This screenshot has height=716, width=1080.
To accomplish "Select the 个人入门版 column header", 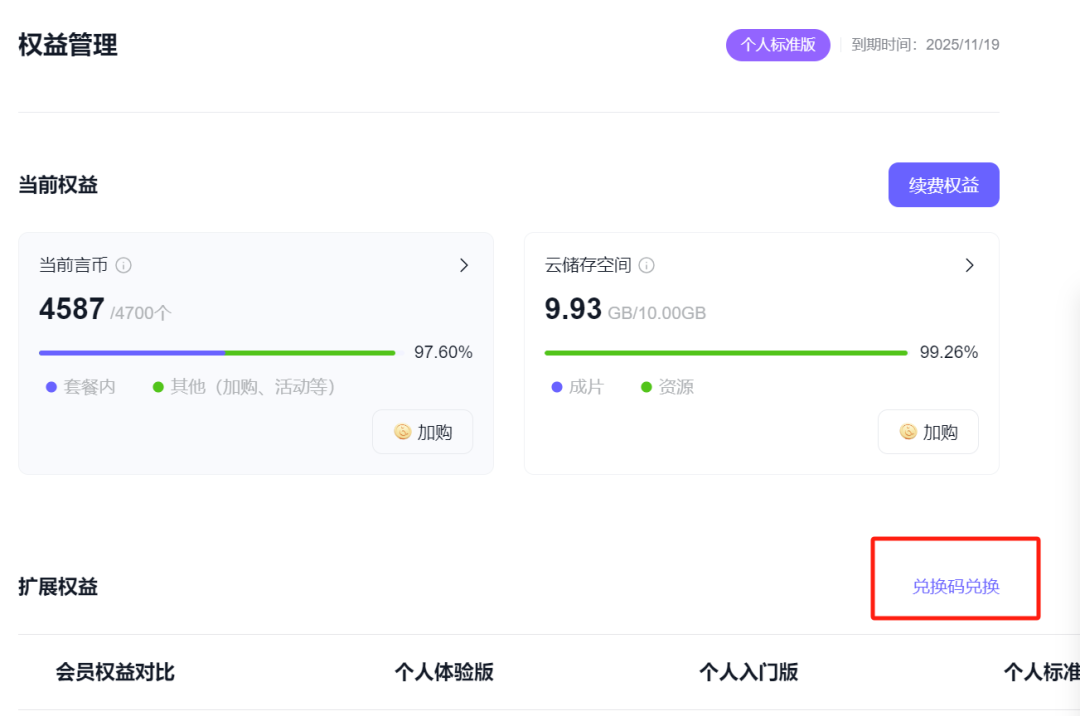I will coord(748,672).
